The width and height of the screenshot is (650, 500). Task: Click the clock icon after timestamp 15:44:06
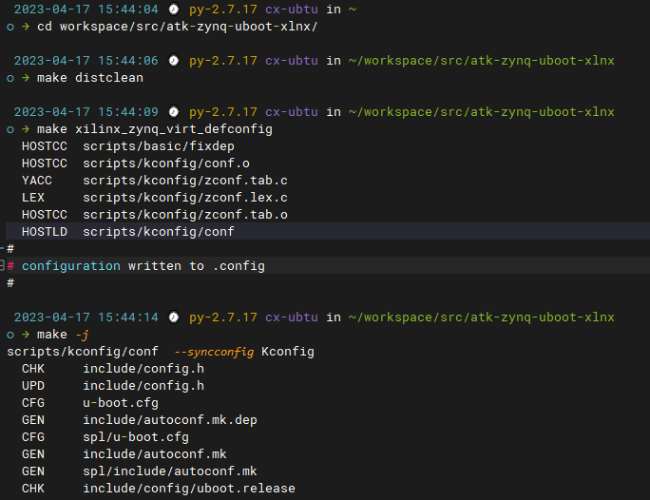[173, 61]
